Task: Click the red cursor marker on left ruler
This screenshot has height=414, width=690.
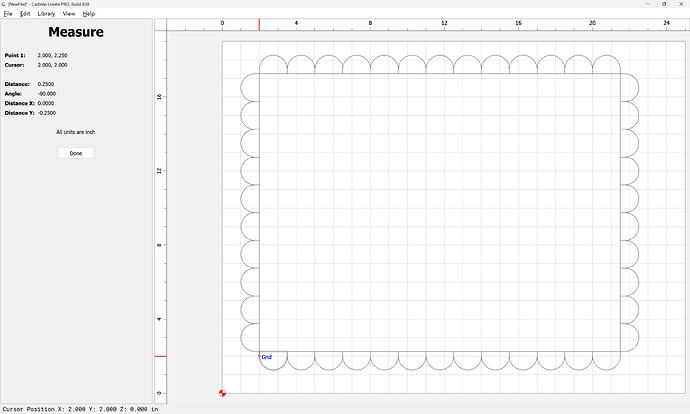Action: pos(160,356)
